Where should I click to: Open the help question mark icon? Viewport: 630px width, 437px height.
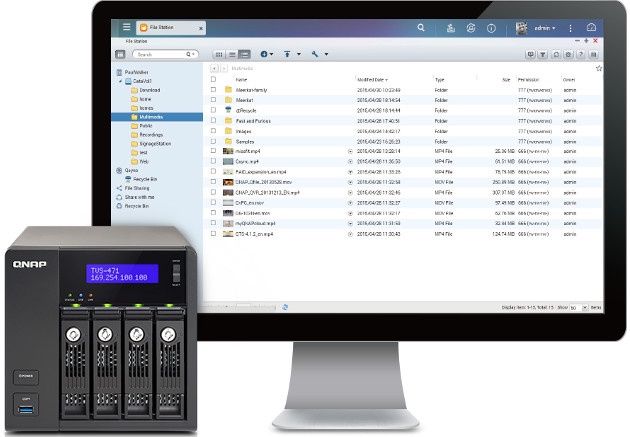(x=581, y=54)
